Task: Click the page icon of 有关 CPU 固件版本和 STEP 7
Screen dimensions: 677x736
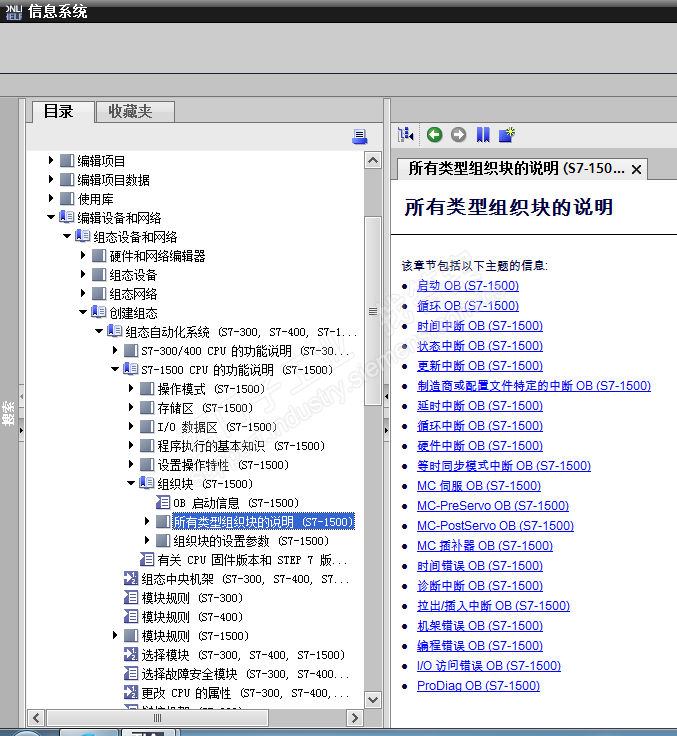Action: [x=147, y=560]
